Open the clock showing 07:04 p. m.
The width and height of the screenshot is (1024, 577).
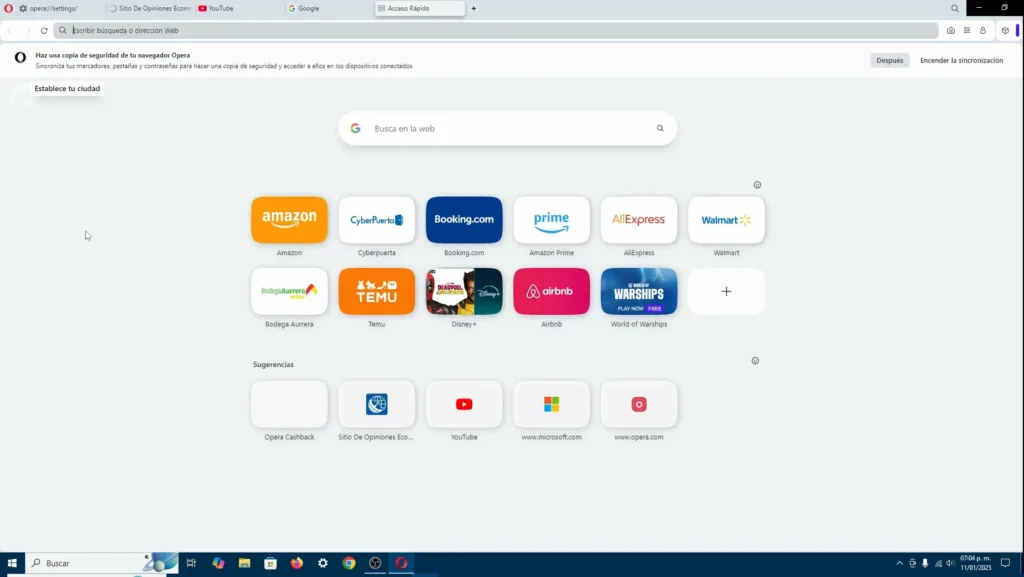coord(976,563)
